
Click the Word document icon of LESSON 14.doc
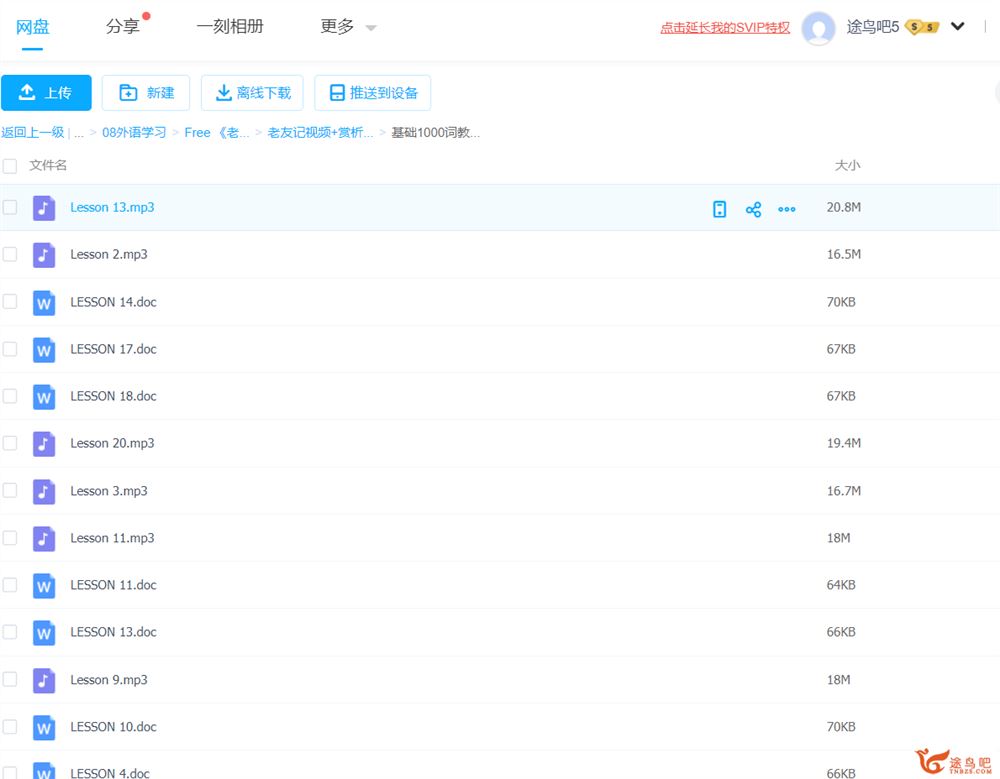[x=44, y=302]
